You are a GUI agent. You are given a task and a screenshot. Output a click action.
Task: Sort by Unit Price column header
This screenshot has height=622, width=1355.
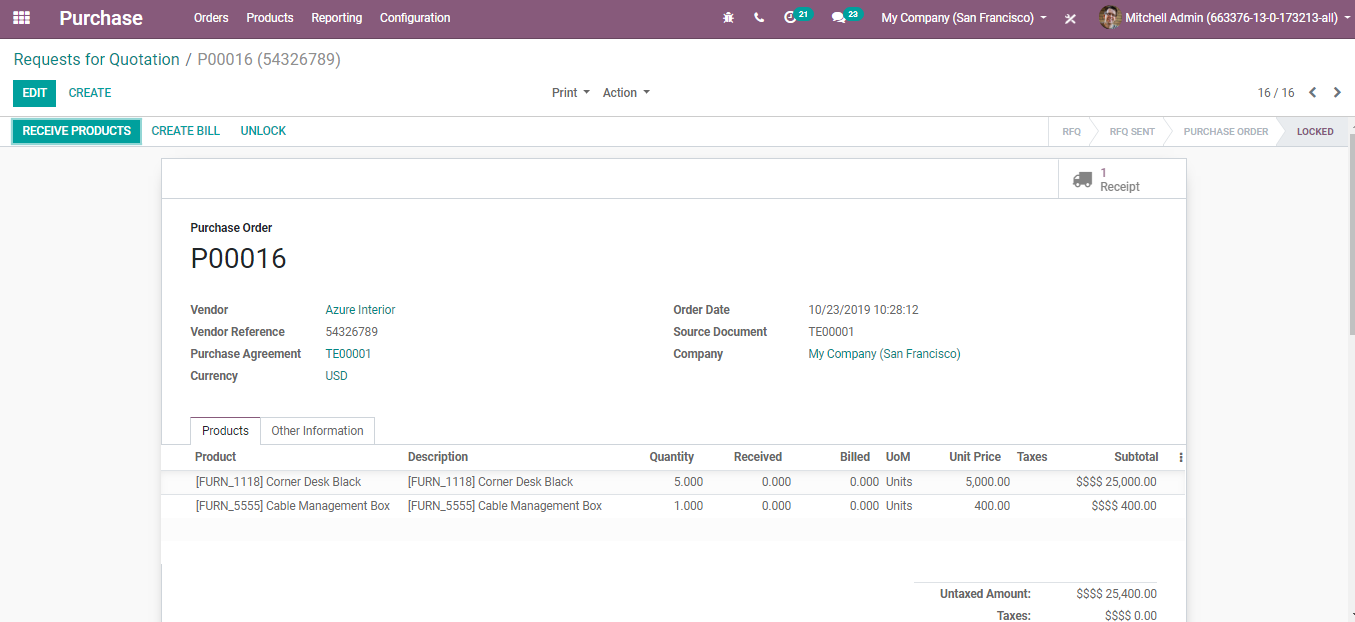[975, 457]
